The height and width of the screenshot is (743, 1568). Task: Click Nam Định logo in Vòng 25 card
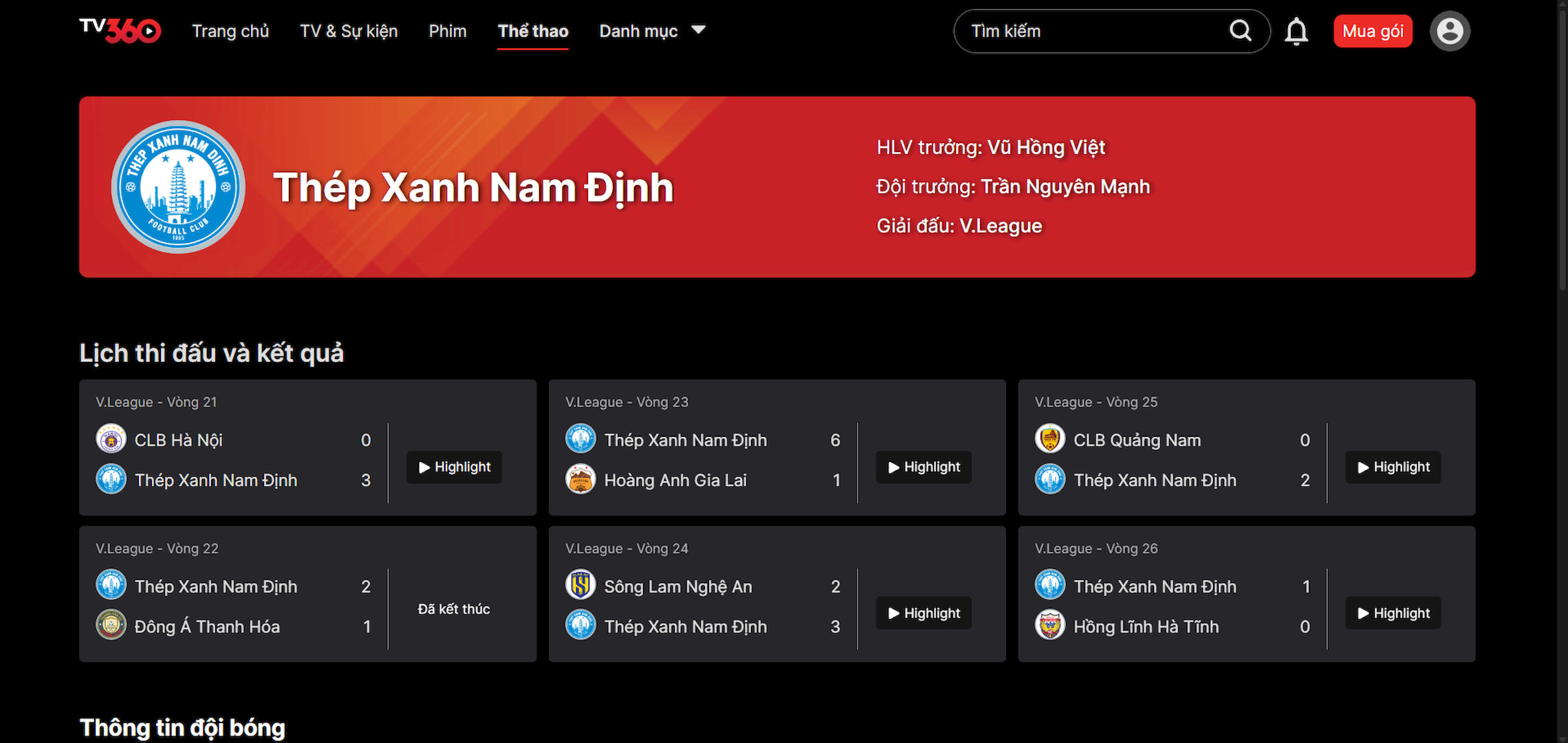coord(1050,479)
